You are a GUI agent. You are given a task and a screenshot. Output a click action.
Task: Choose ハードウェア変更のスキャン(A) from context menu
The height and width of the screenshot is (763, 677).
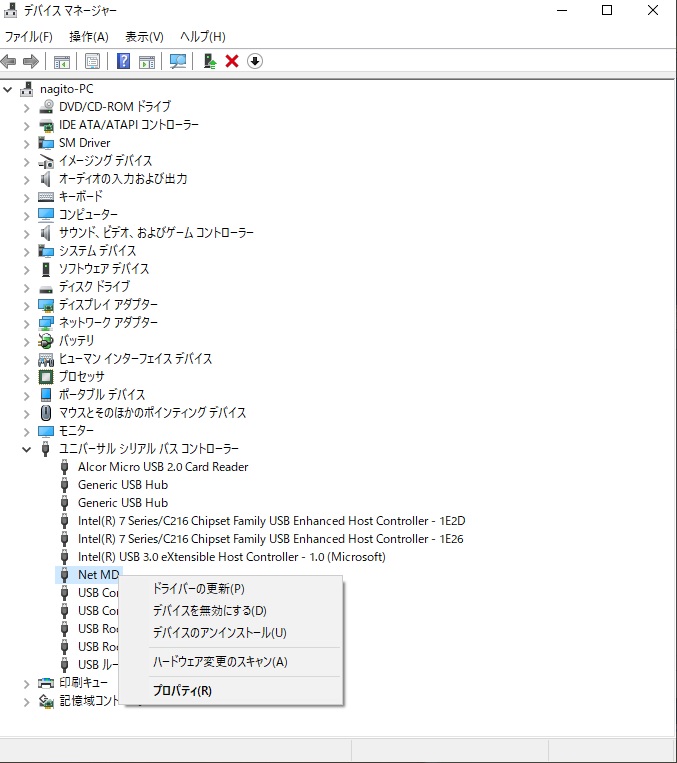[x=231, y=662]
